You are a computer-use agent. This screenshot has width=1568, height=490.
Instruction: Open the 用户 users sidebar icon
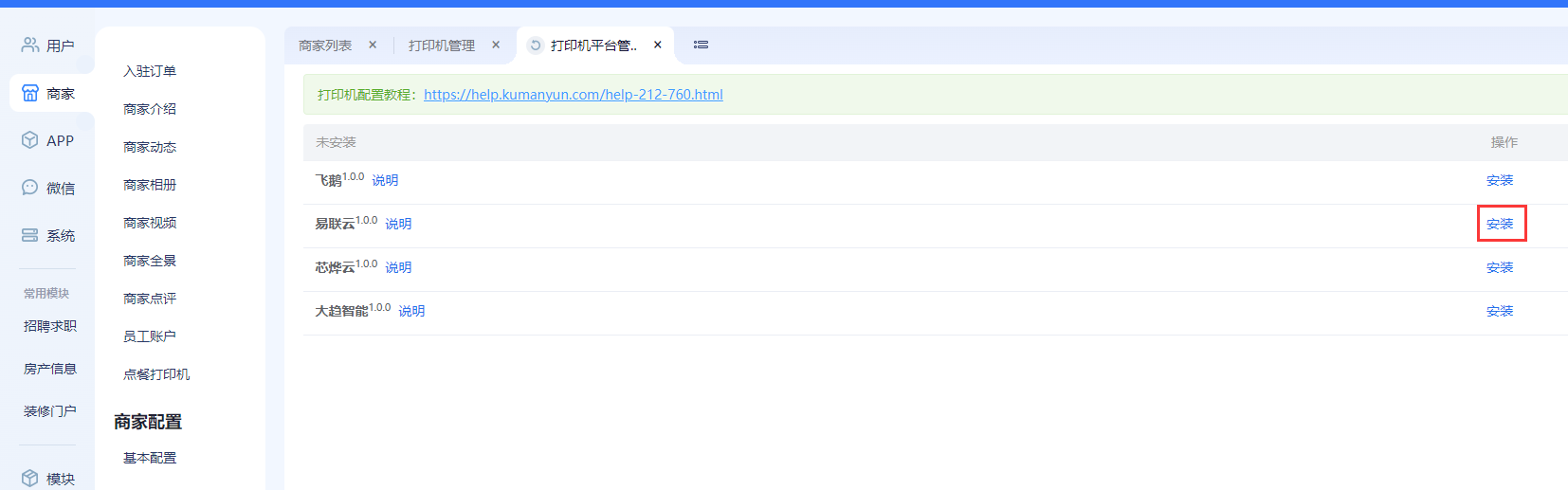point(30,45)
